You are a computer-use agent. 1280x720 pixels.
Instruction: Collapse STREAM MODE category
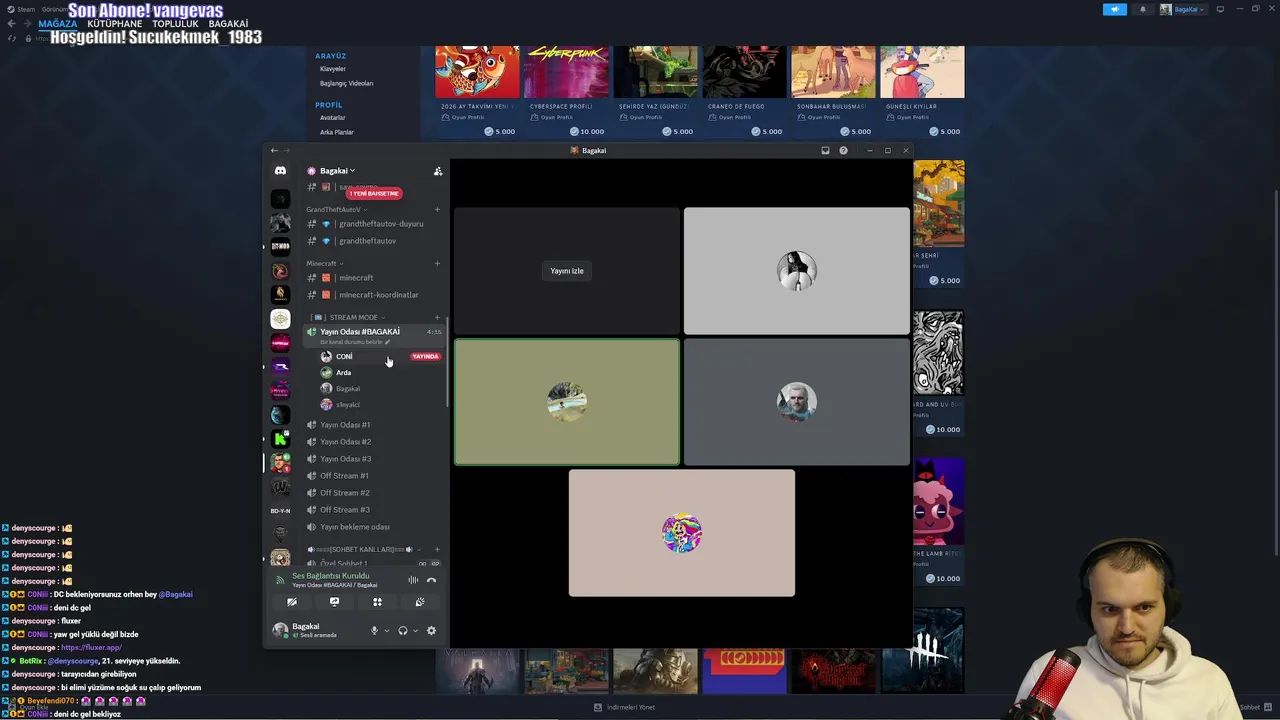pos(348,318)
